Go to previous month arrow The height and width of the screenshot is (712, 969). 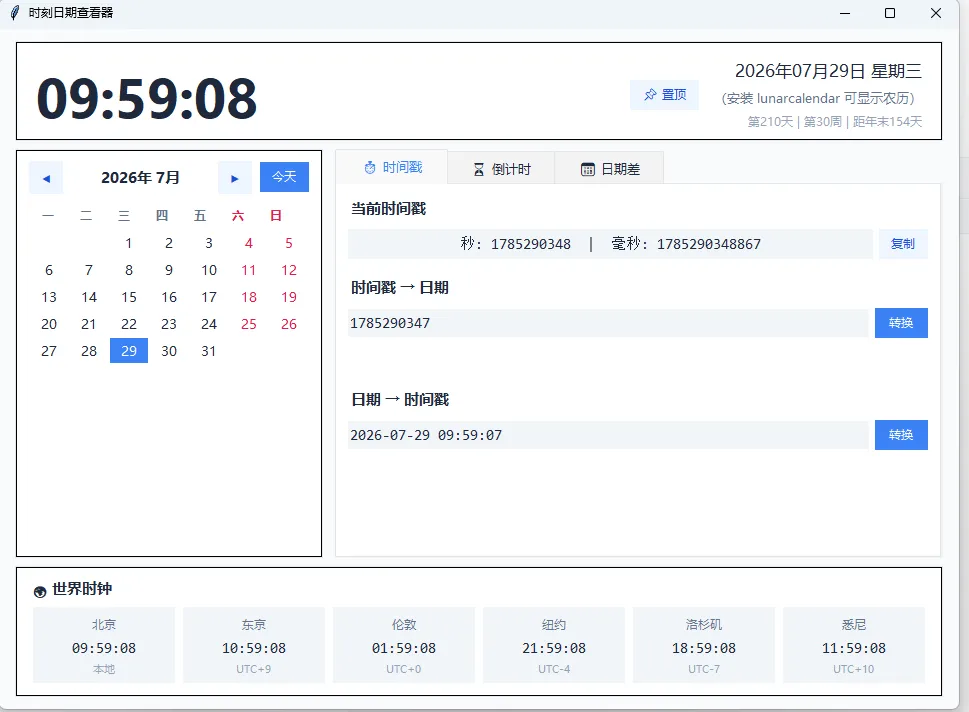pyautogui.click(x=46, y=178)
